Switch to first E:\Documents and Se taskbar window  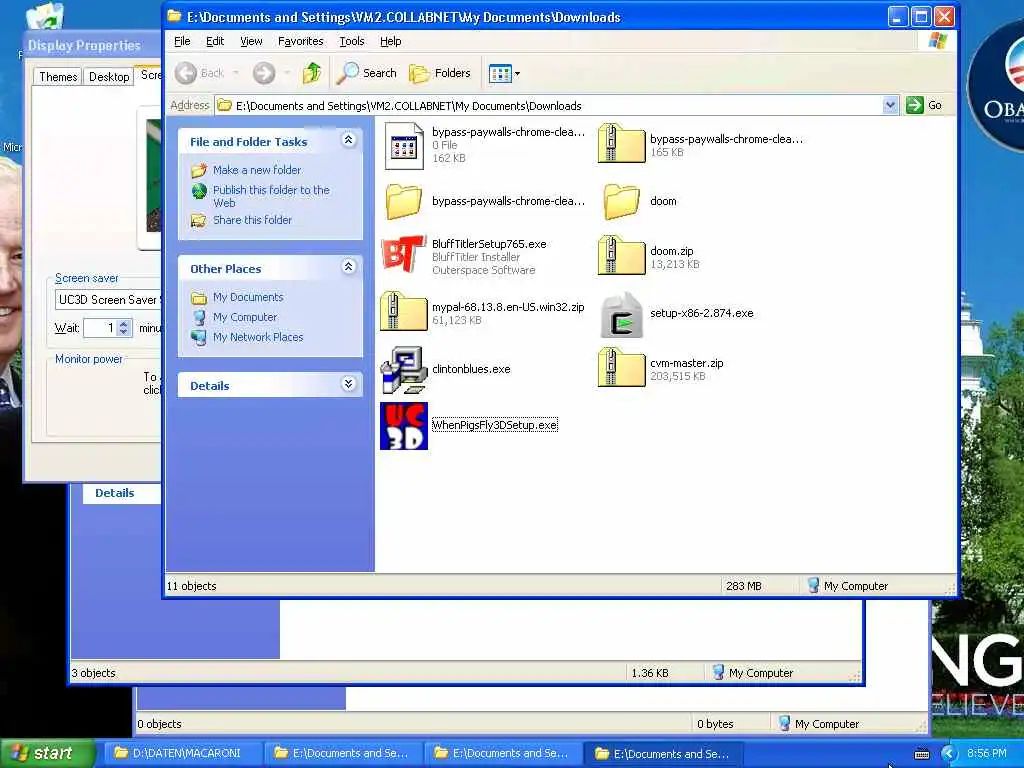tap(344, 753)
